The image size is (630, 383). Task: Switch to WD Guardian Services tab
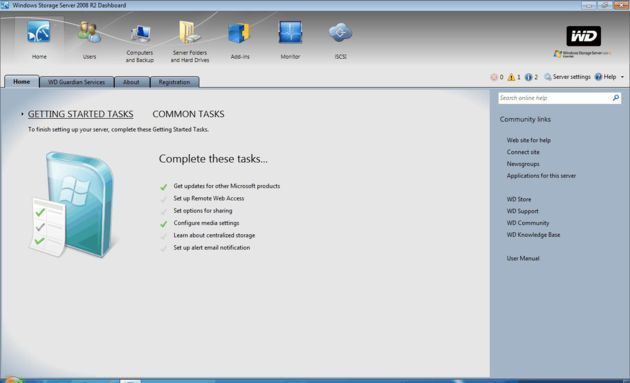(x=76, y=82)
